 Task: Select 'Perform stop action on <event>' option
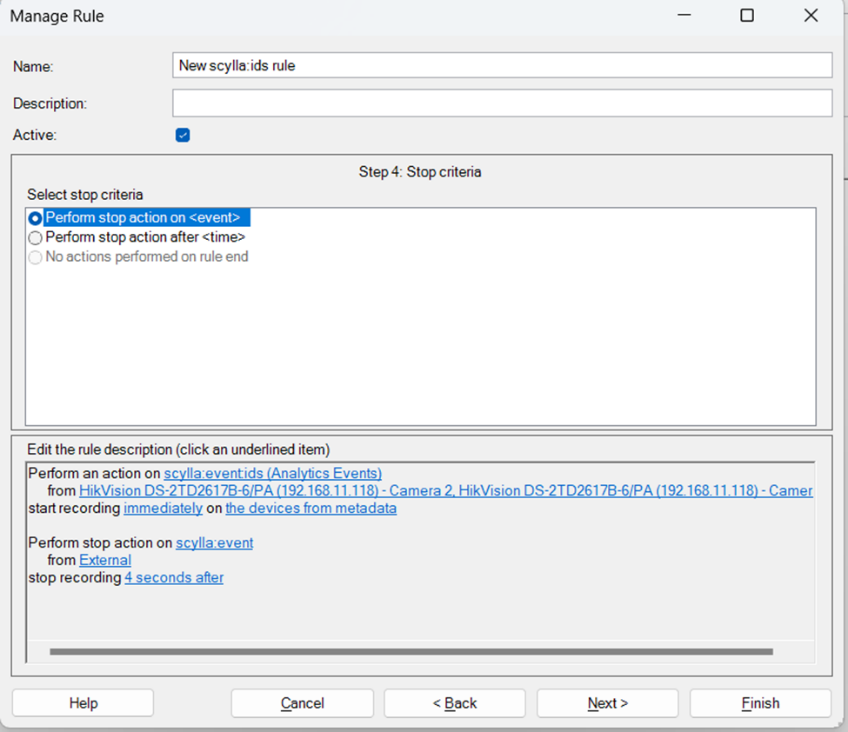[x=36, y=218]
